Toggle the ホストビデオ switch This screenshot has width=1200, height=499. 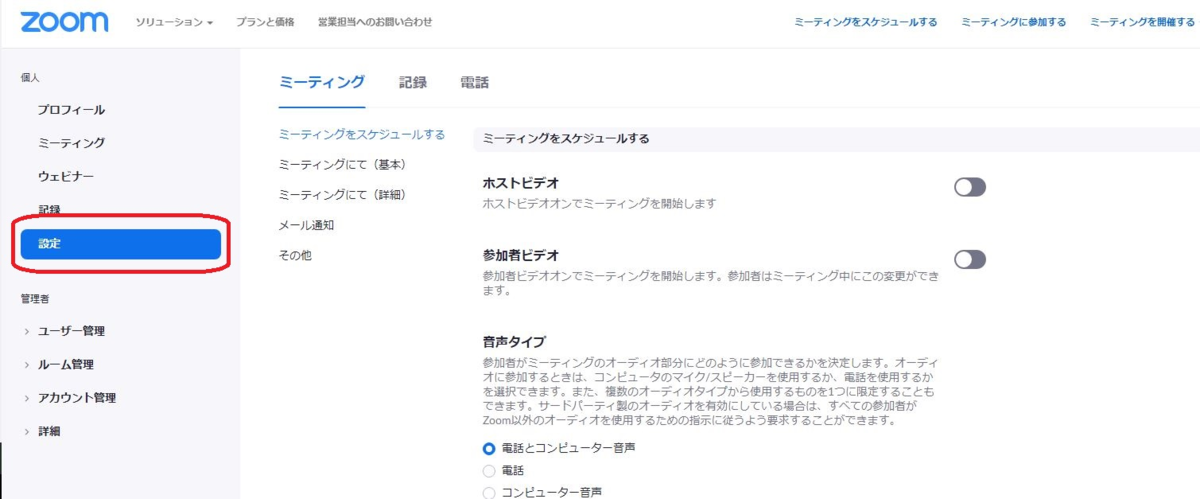[x=970, y=187]
